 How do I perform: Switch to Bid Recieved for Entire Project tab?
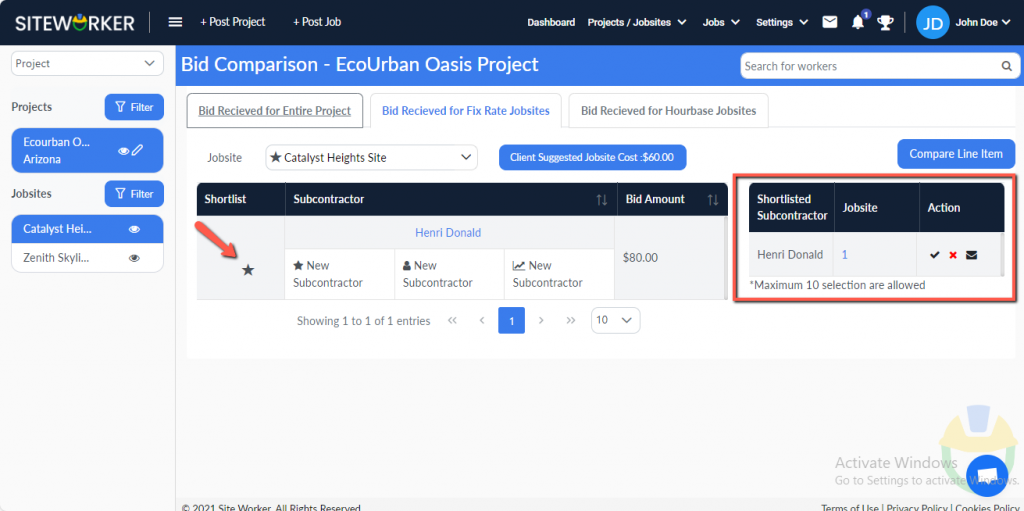click(275, 110)
